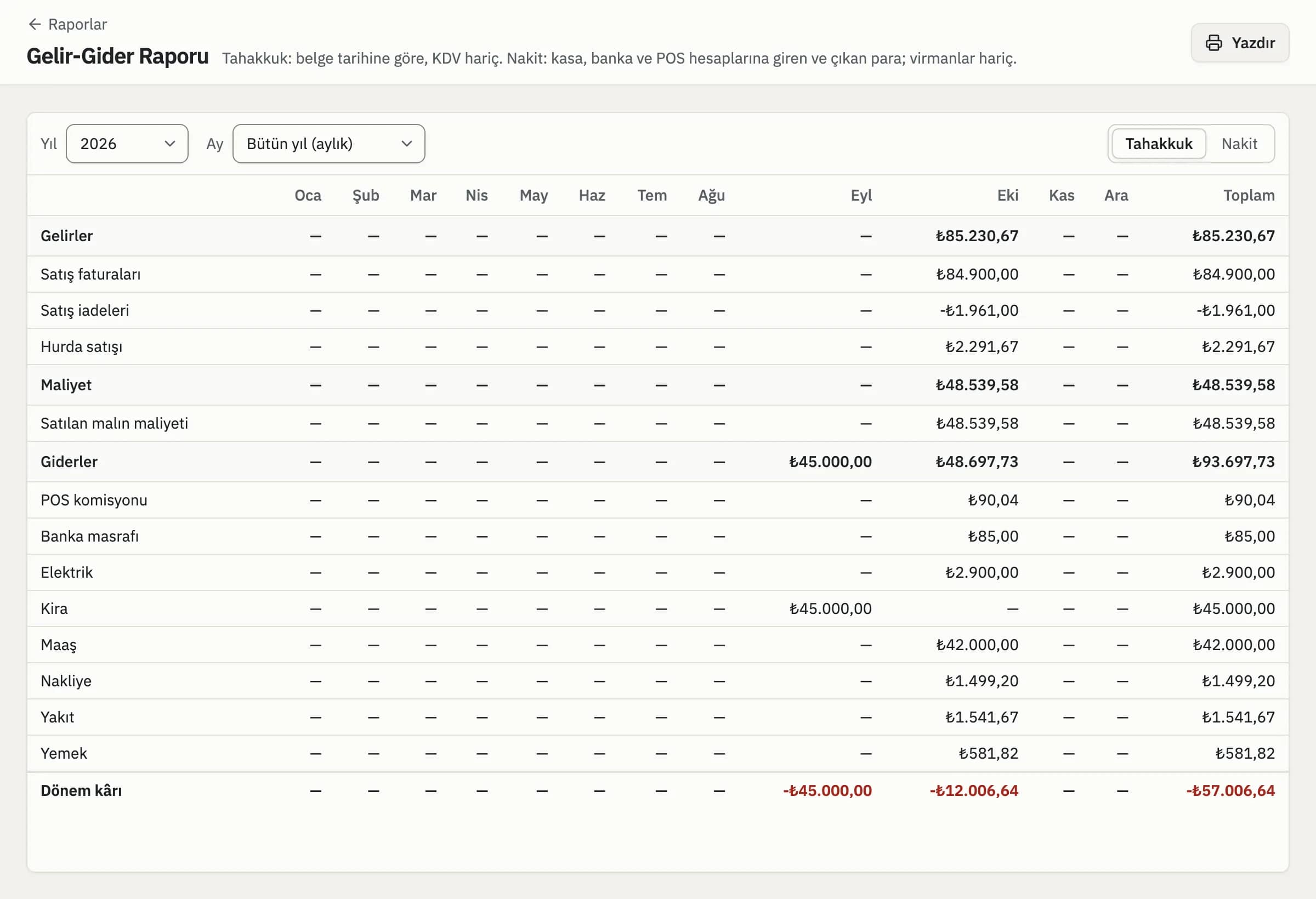Click the Yakıt row label
This screenshot has width=1316, height=899.
pyautogui.click(x=58, y=718)
